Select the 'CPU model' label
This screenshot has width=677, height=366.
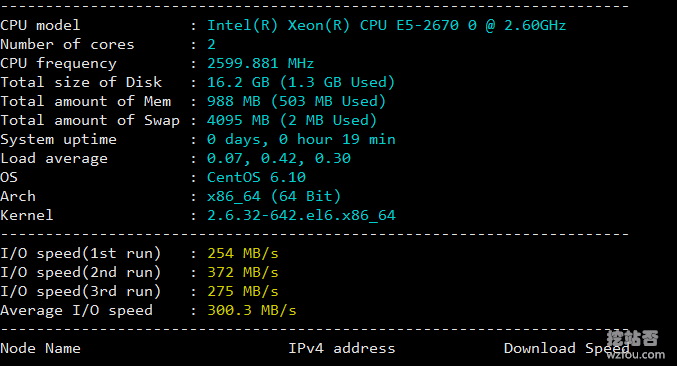click(40, 25)
